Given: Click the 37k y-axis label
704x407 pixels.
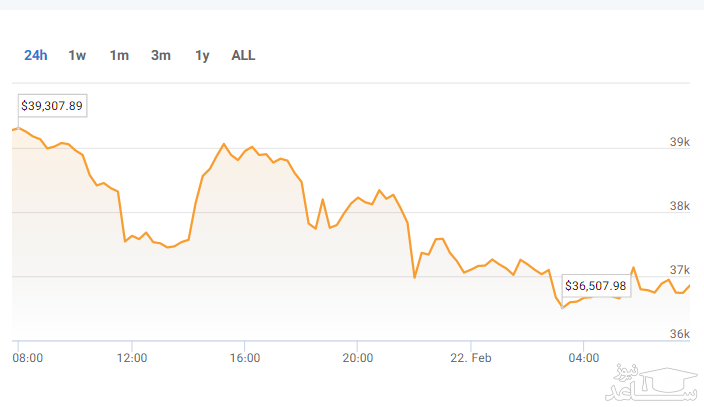Looking at the screenshot, I should coord(680,270).
